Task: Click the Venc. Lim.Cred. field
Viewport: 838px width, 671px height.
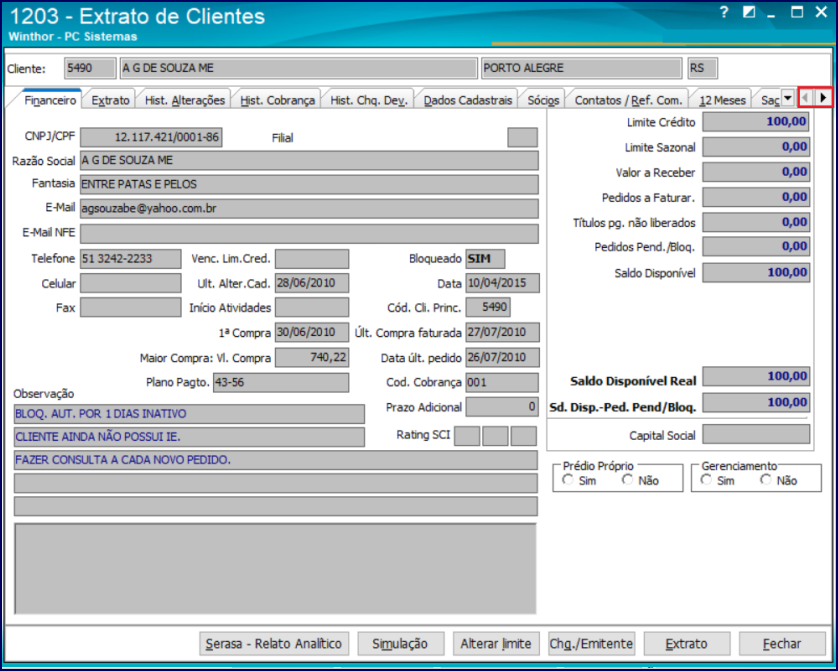Action: [x=312, y=259]
